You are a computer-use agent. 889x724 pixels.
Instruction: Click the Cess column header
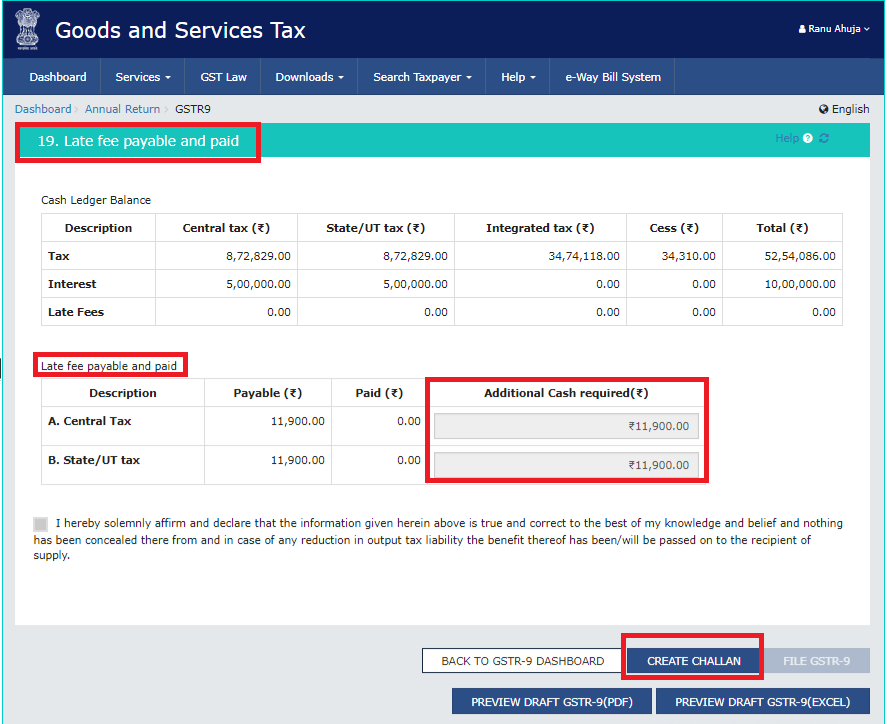674,228
